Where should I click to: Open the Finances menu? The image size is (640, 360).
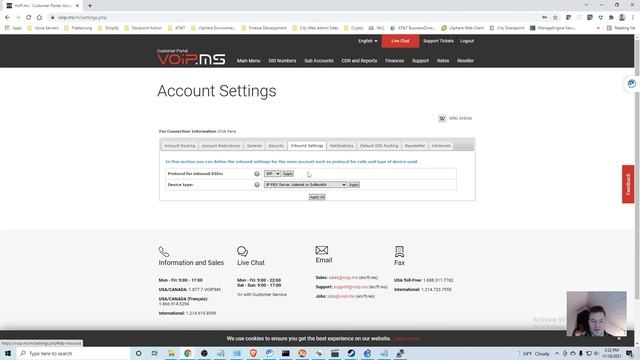tap(394, 61)
